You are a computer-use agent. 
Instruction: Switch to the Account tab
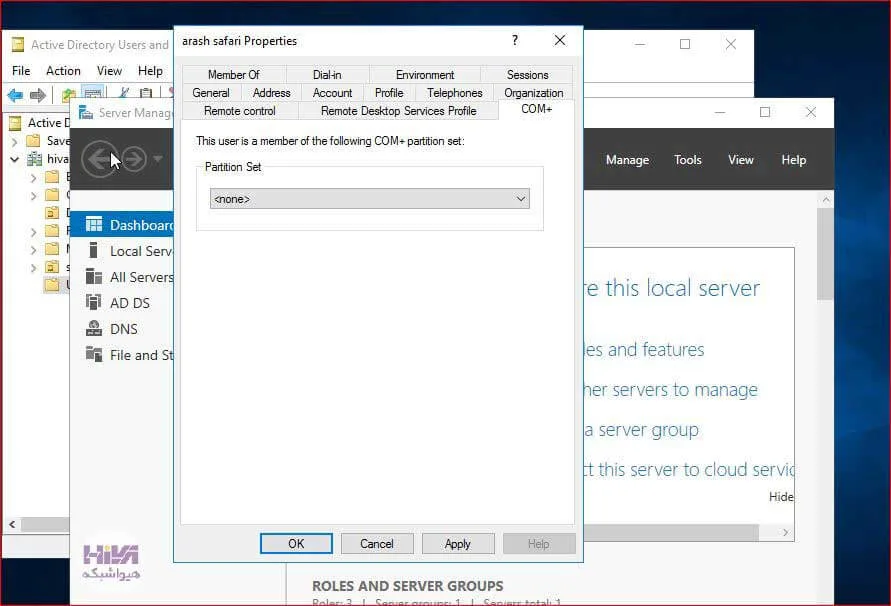(332, 93)
